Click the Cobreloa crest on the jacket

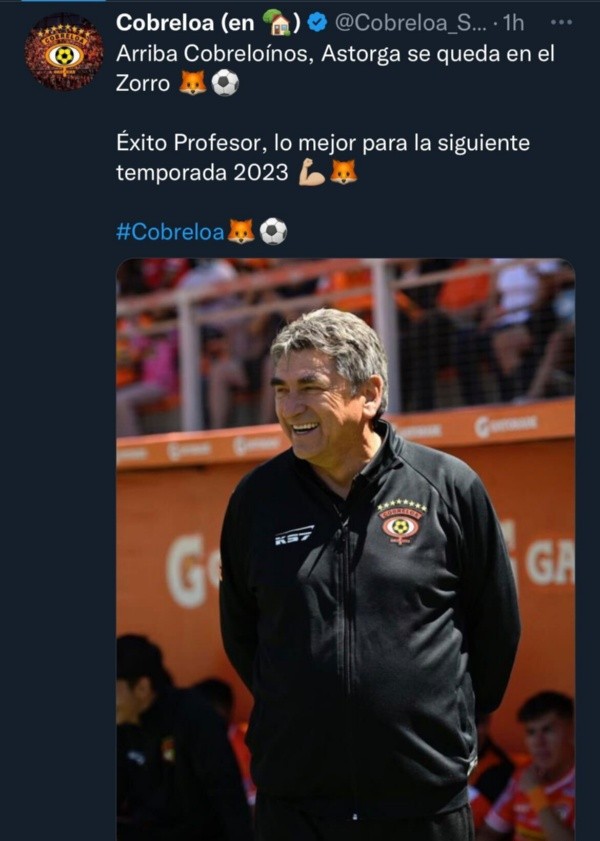[x=401, y=523]
